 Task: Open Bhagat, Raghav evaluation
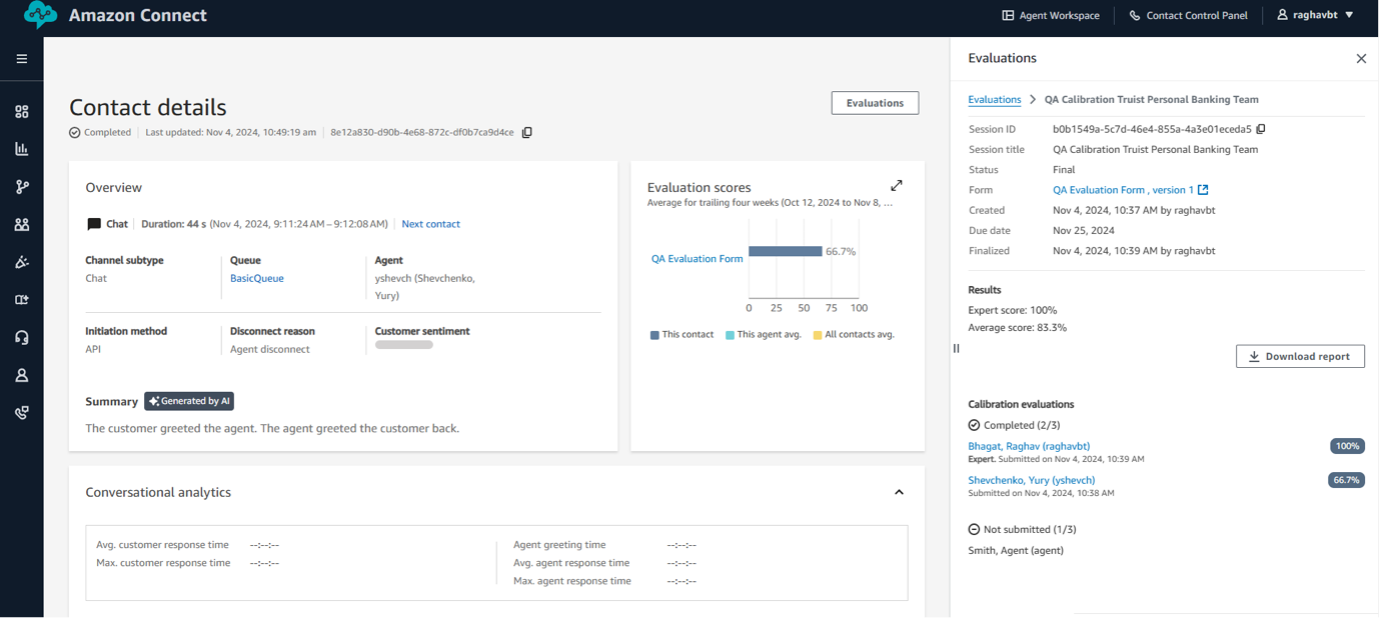click(x=1029, y=446)
